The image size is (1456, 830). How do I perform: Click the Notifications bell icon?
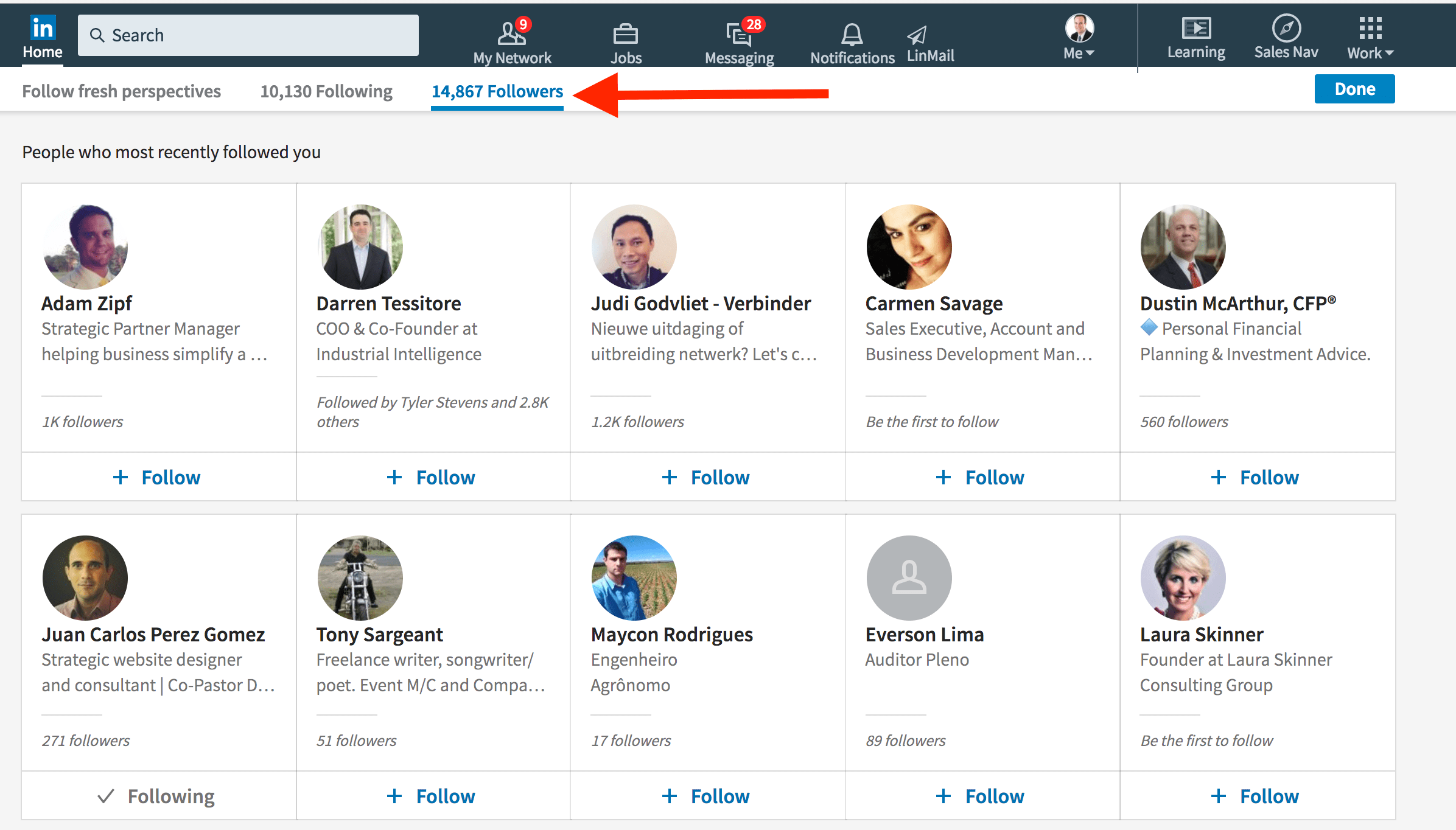pos(851,37)
